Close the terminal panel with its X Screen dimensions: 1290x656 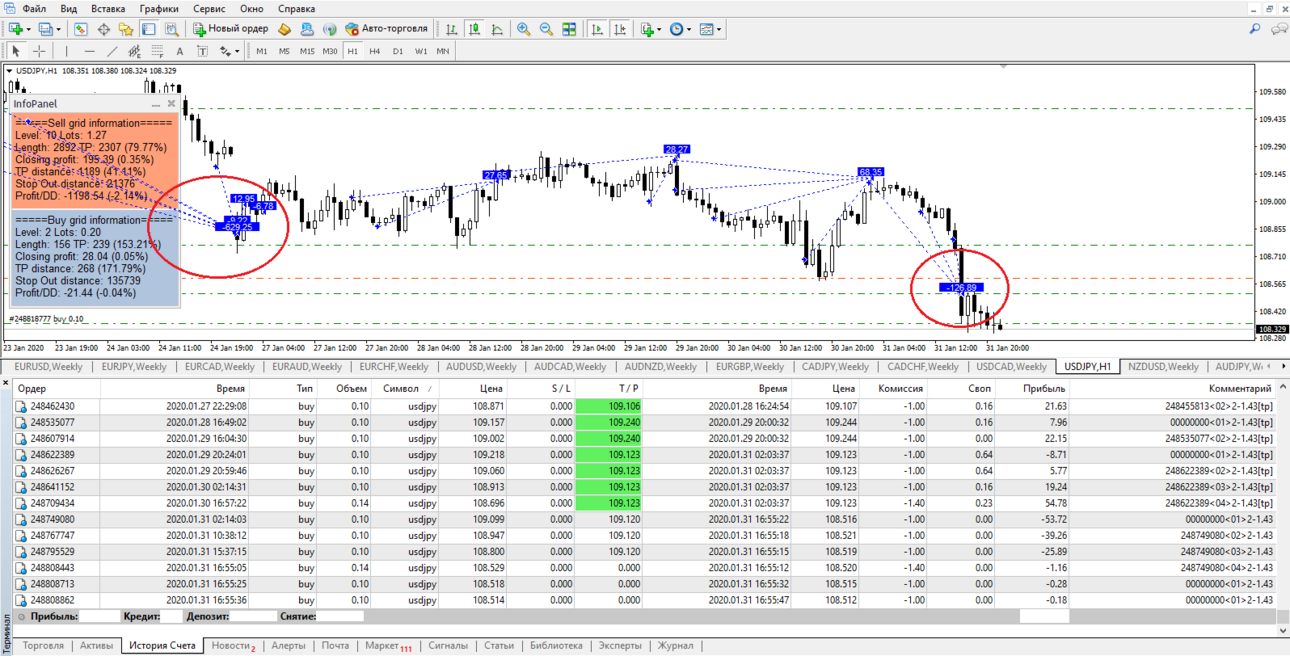pos(6,383)
